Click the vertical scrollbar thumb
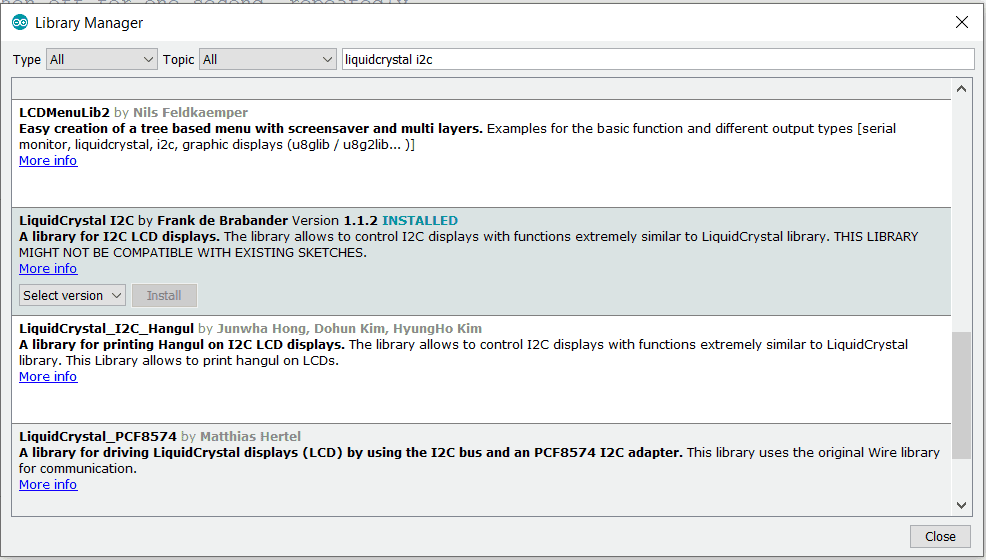 coord(961,395)
